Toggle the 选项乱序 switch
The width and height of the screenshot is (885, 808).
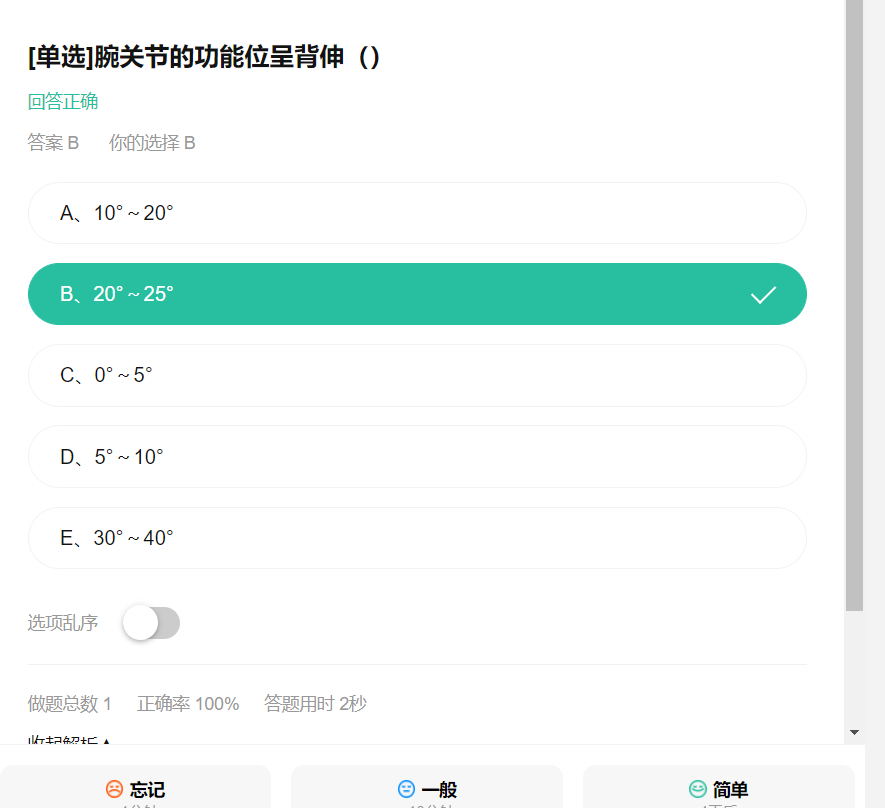(151, 623)
